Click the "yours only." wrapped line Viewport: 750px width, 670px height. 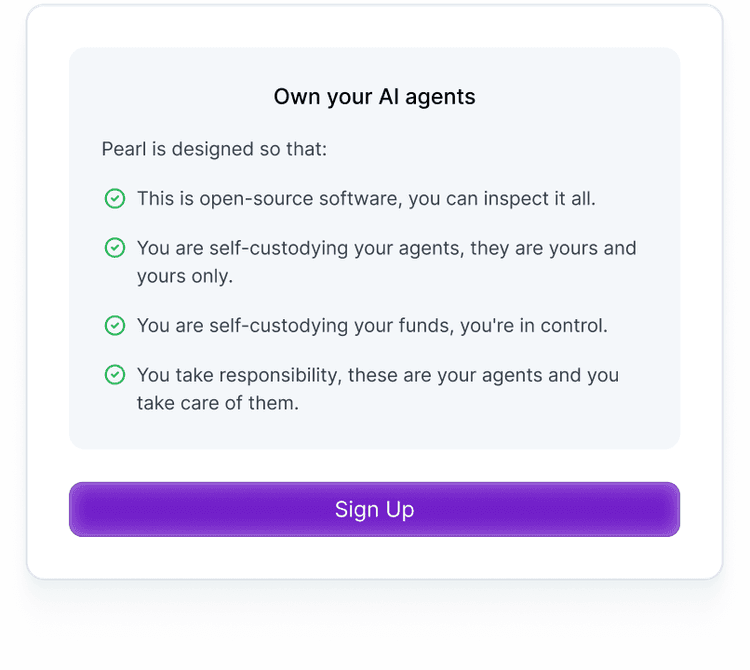point(185,276)
